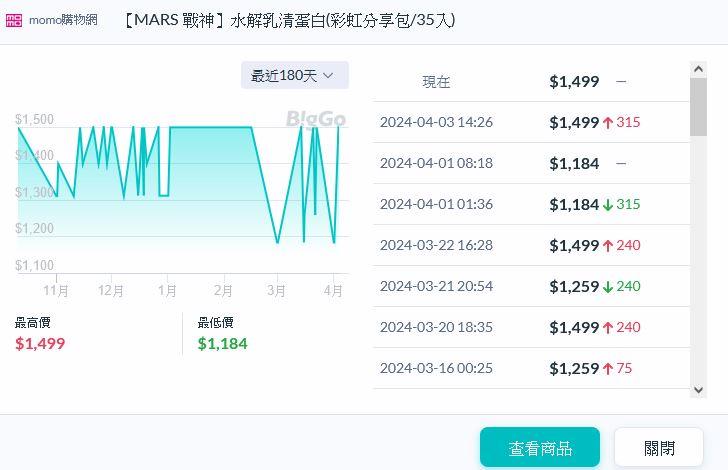
Task: Click the red up arrow beside 75
Action: [607, 369]
